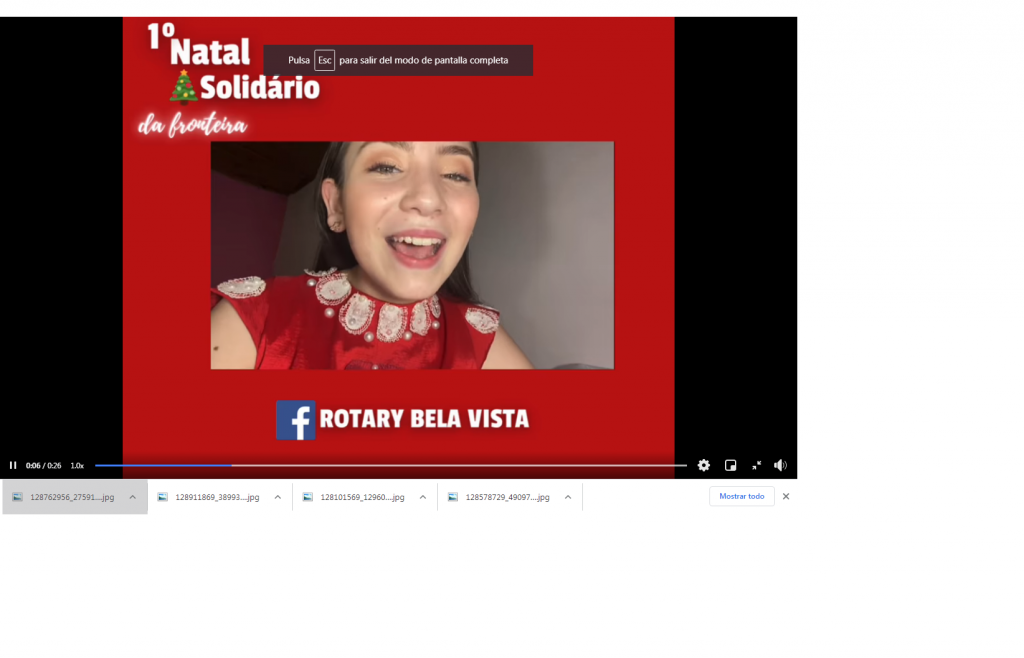The height and width of the screenshot is (658, 1024).
Task: Click the image icon of 128911869_38993 download
Action: click(163, 497)
